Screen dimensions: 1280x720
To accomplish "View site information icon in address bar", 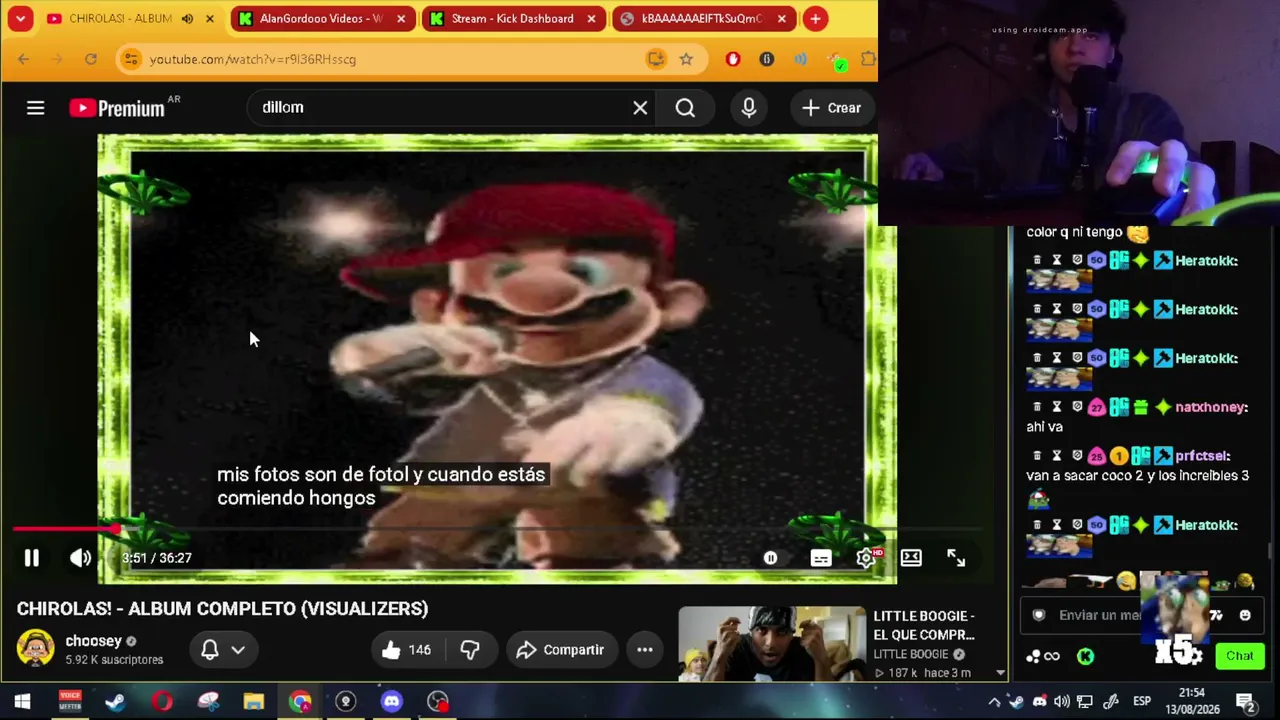I will pos(131,60).
